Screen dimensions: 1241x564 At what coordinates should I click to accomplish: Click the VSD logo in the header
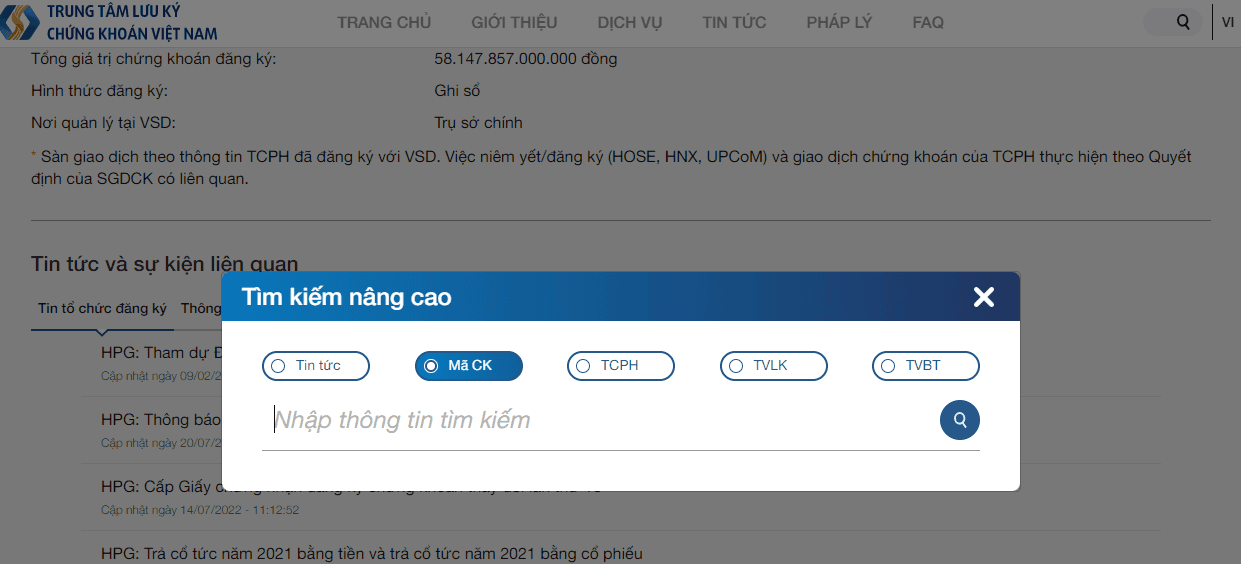point(110,22)
